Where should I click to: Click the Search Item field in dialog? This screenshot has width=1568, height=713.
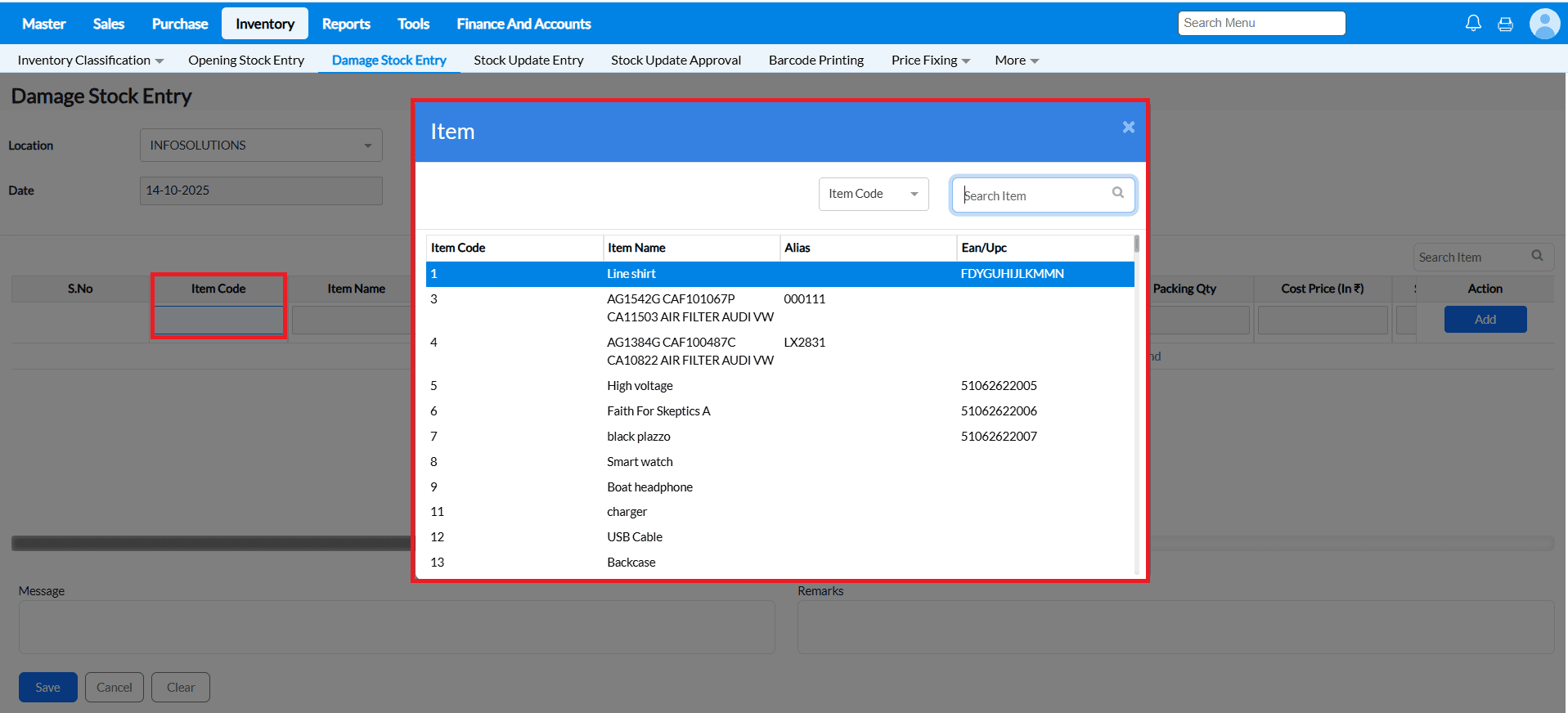tap(1033, 195)
